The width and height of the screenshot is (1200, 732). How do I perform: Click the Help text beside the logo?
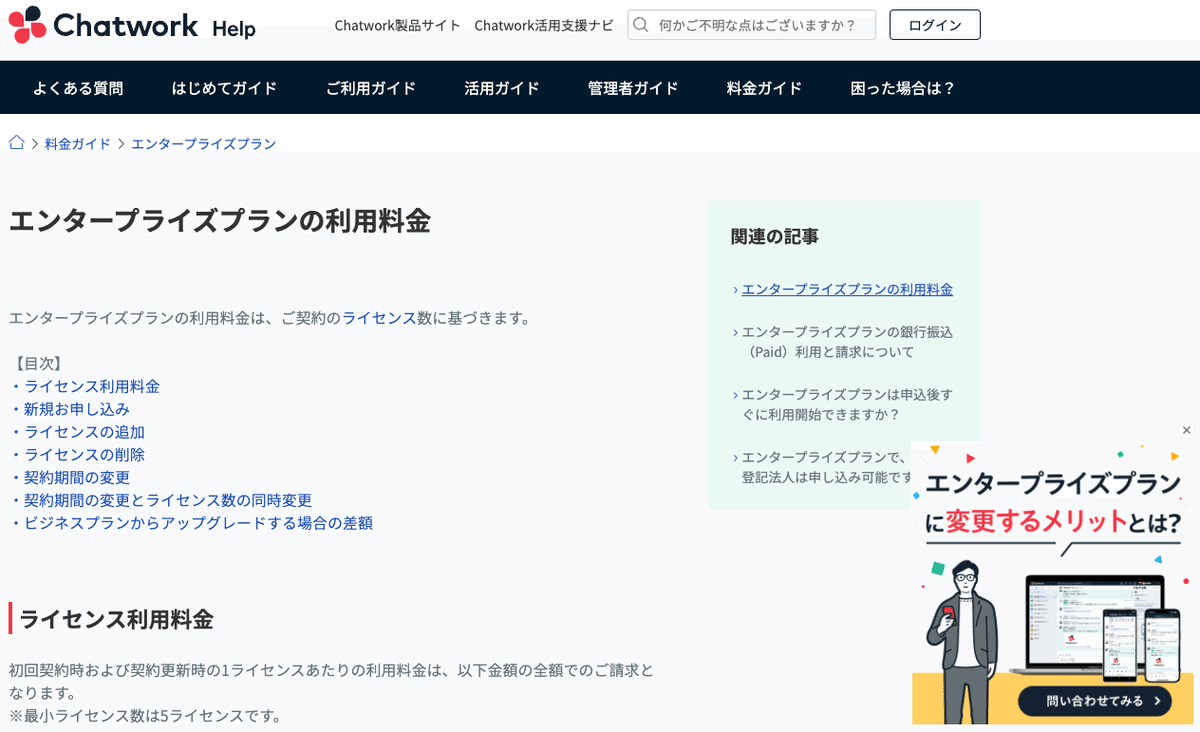click(x=234, y=29)
